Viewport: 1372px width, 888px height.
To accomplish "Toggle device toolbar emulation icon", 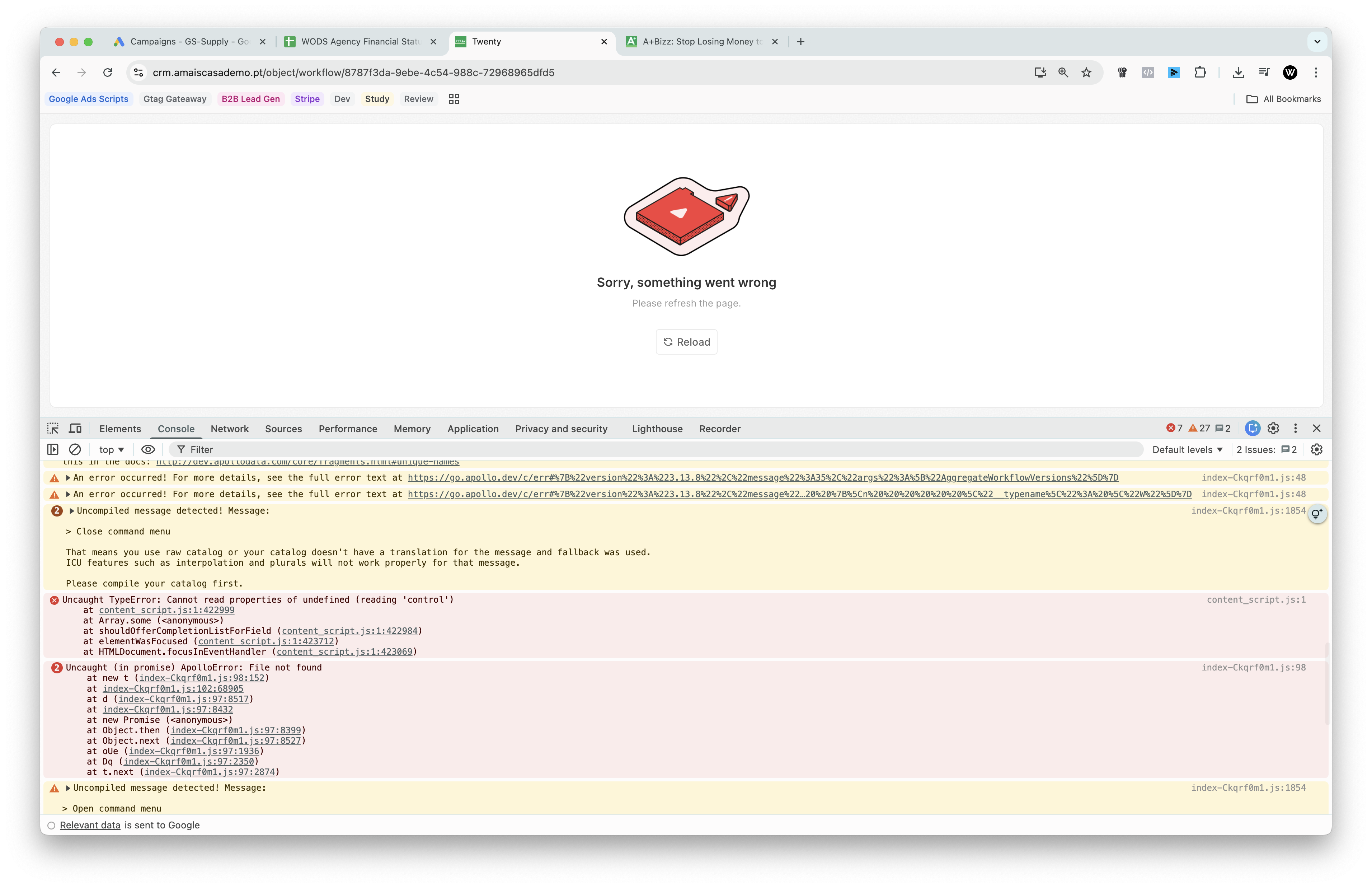I will [x=75, y=429].
